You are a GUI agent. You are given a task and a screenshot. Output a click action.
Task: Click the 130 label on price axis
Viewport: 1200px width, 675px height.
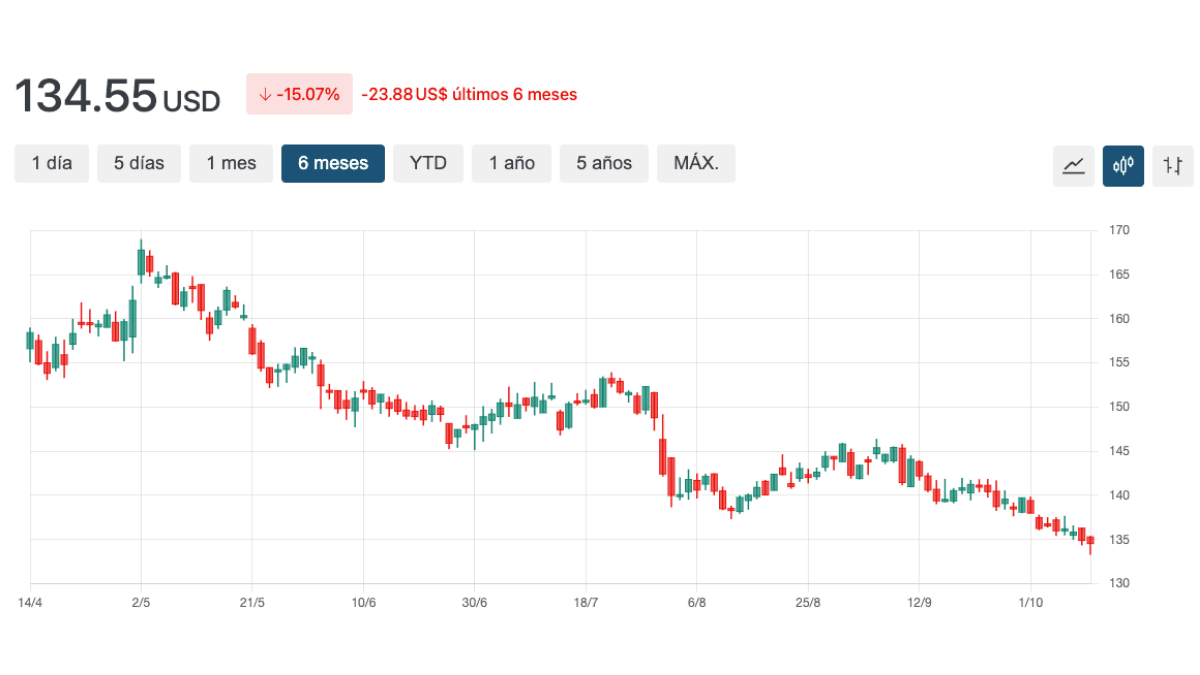coord(1119,583)
